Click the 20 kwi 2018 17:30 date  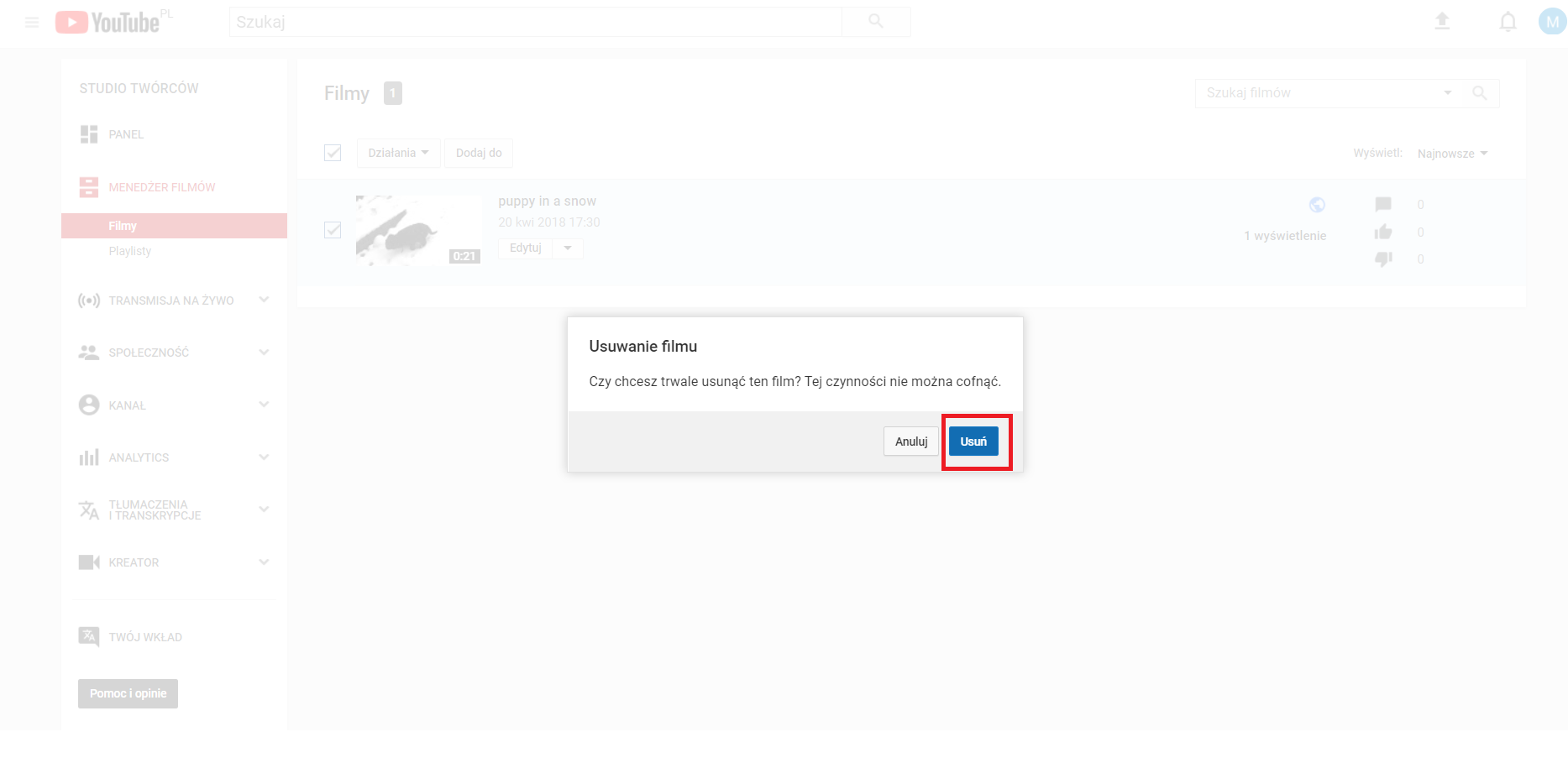tap(549, 222)
